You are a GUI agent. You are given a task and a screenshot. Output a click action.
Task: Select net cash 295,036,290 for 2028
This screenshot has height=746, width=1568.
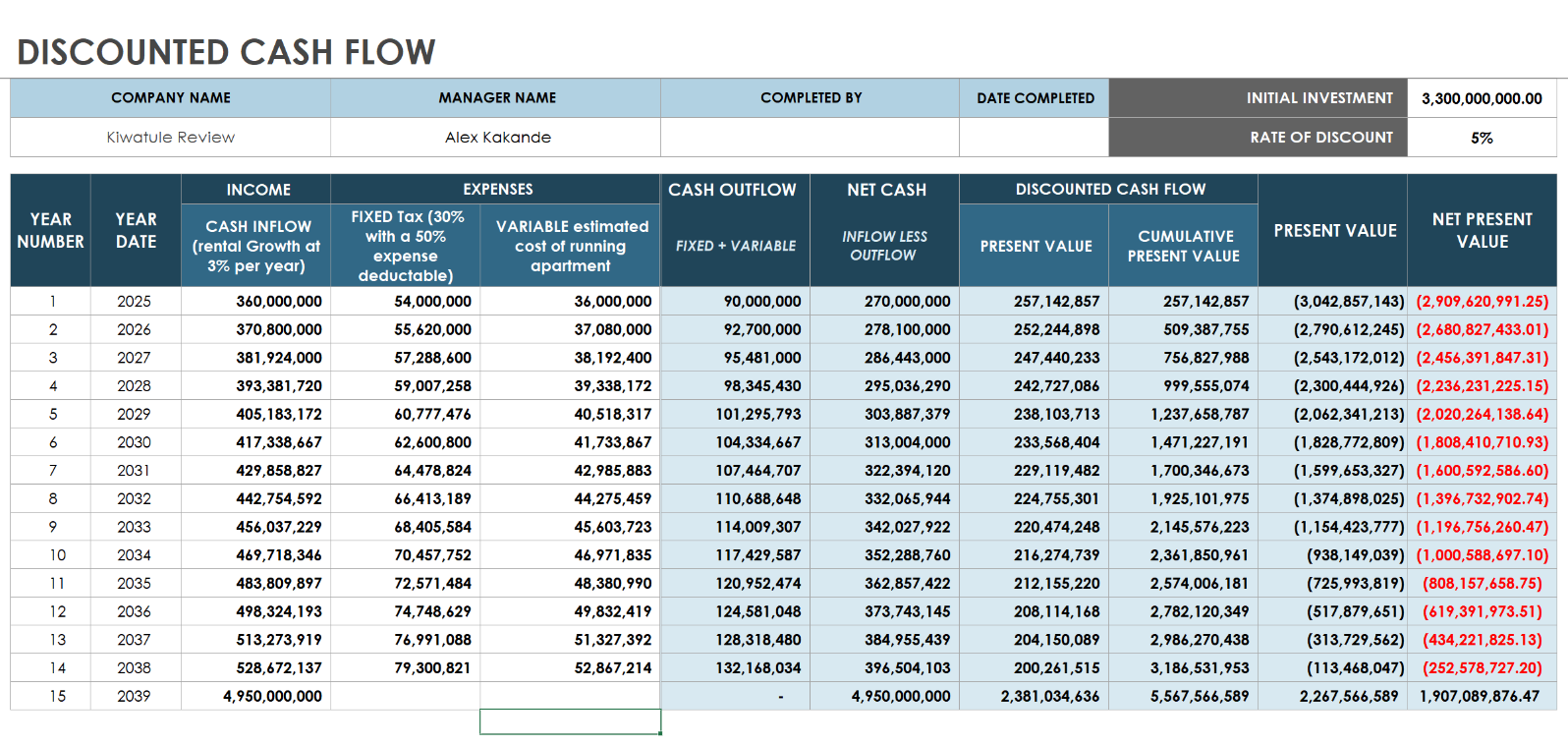(x=885, y=386)
